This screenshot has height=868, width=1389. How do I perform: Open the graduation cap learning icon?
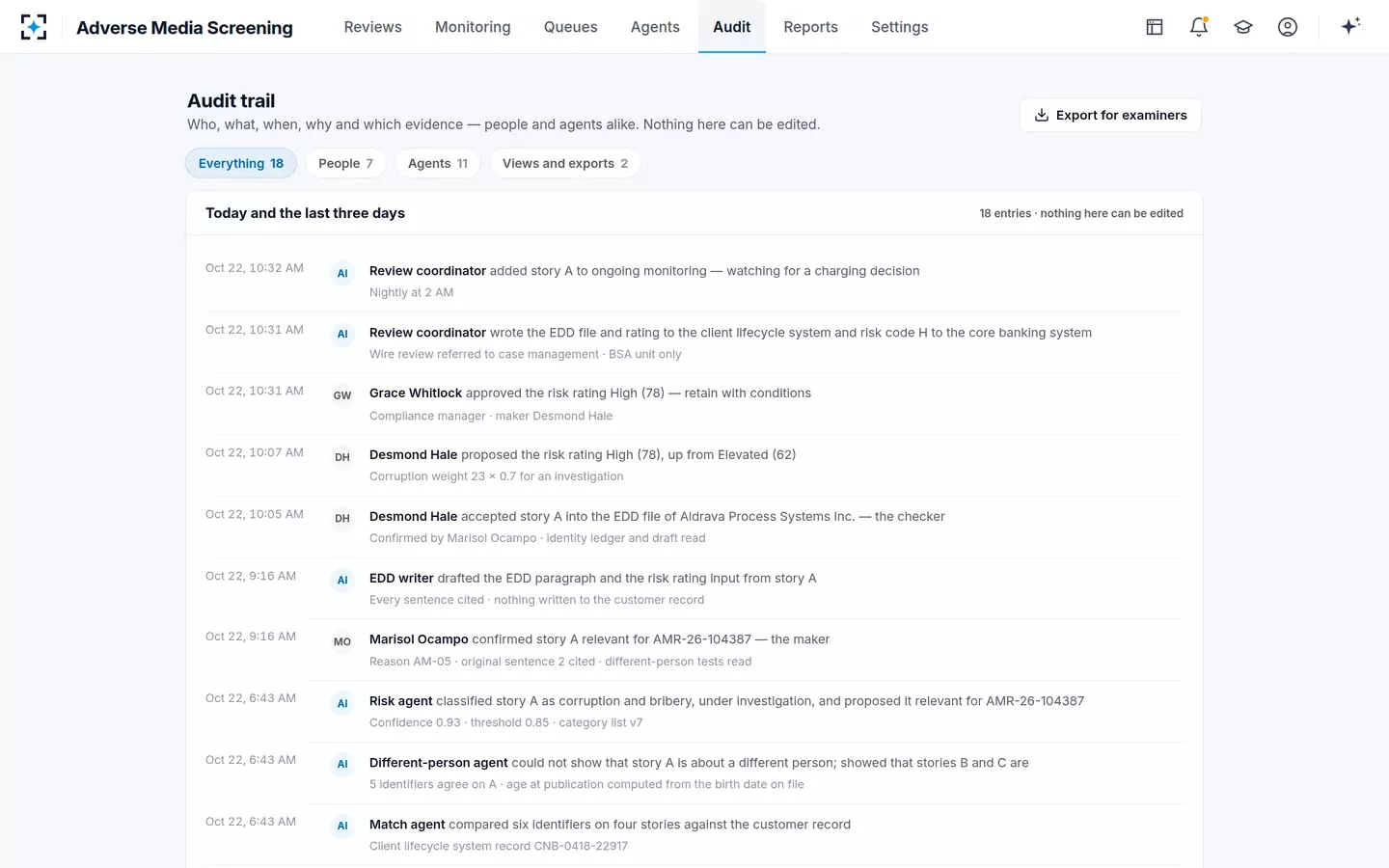point(1243,27)
